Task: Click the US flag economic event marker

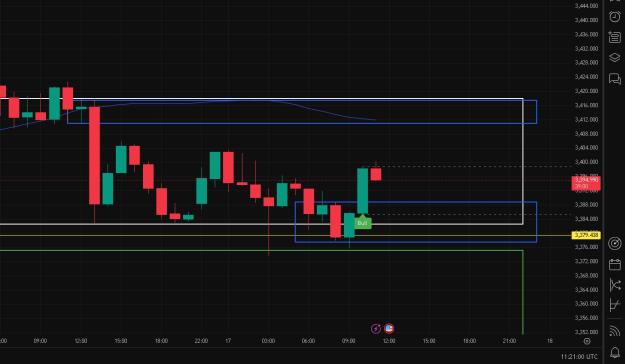Action: click(389, 329)
